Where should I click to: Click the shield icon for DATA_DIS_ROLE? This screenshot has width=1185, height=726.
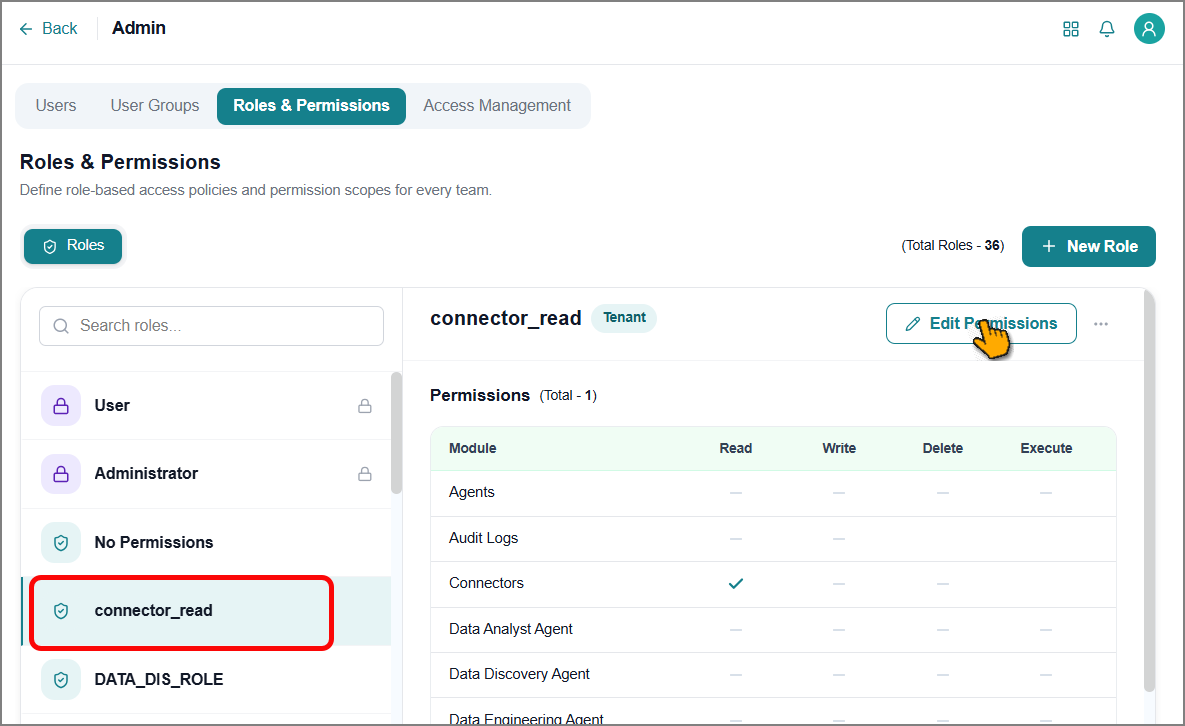(61, 679)
